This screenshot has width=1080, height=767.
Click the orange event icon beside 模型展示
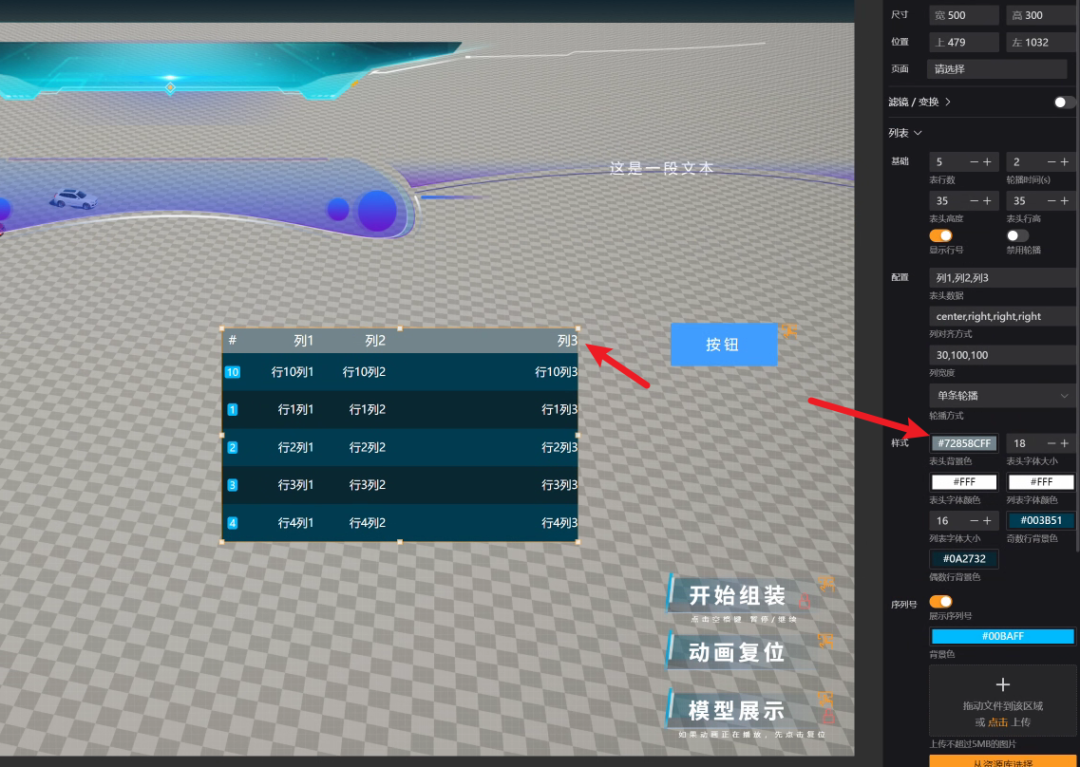[x=826, y=700]
